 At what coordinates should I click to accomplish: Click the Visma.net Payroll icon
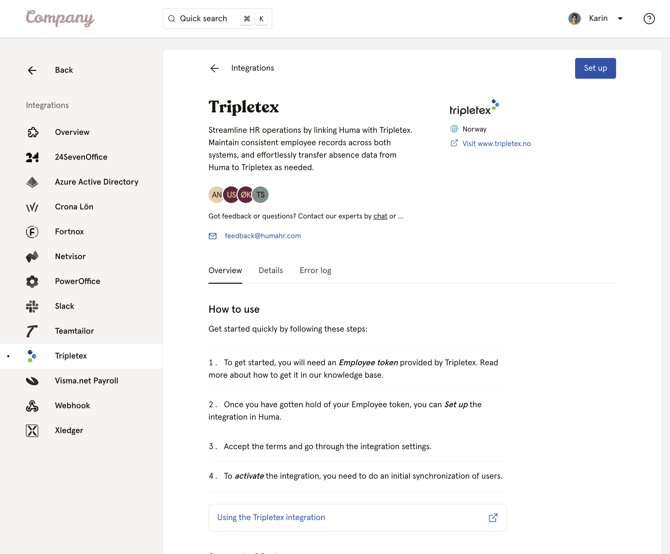[x=32, y=381]
